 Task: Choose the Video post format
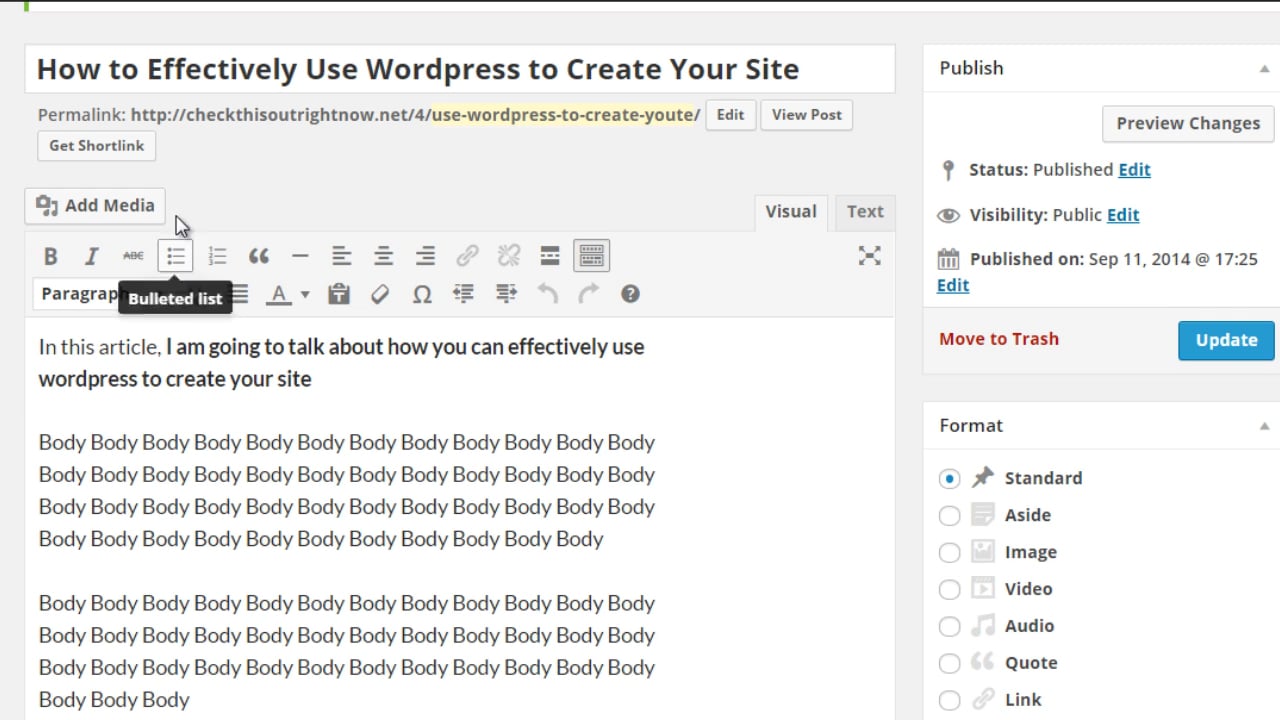click(949, 589)
